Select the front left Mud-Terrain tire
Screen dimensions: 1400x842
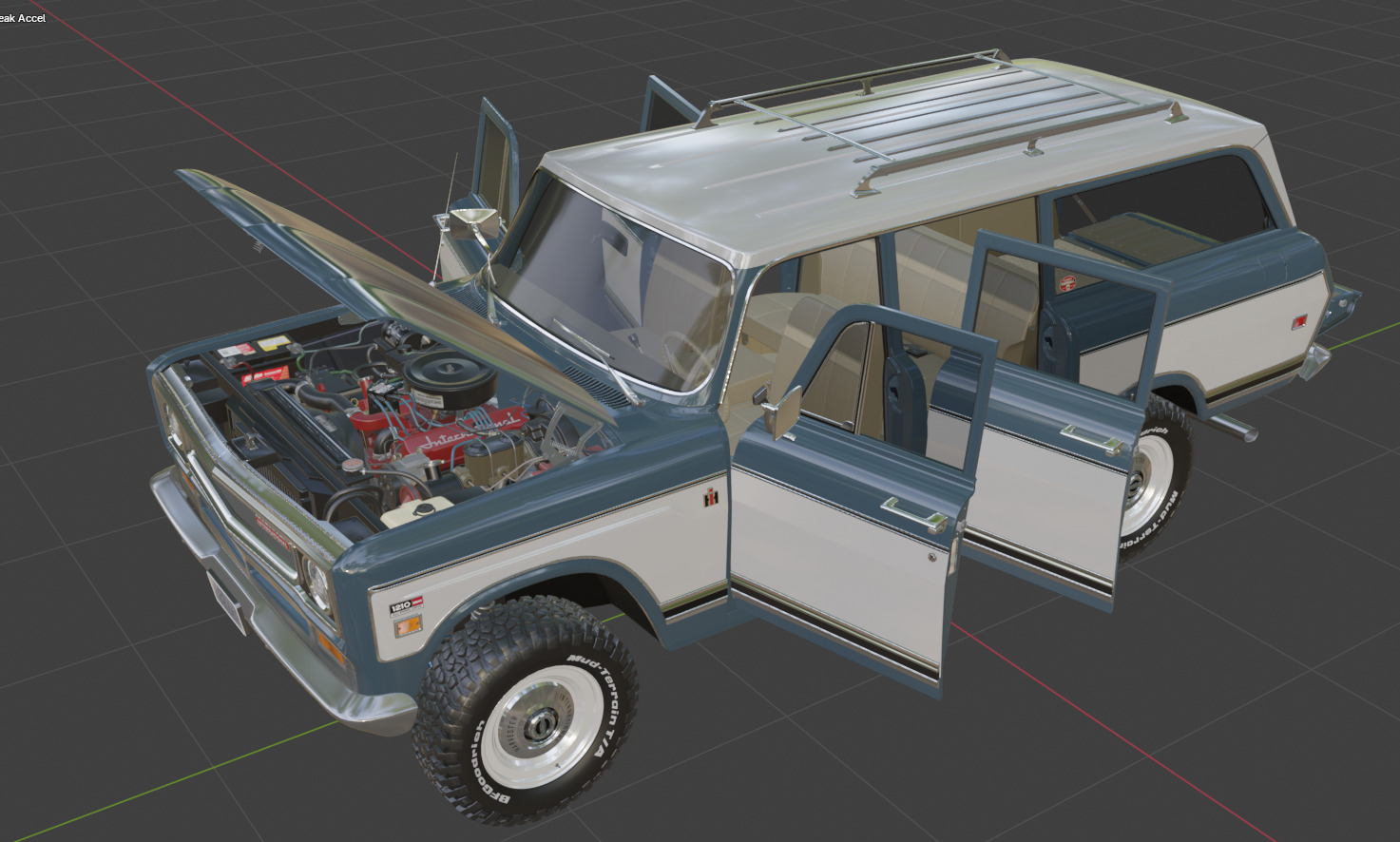point(525,711)
